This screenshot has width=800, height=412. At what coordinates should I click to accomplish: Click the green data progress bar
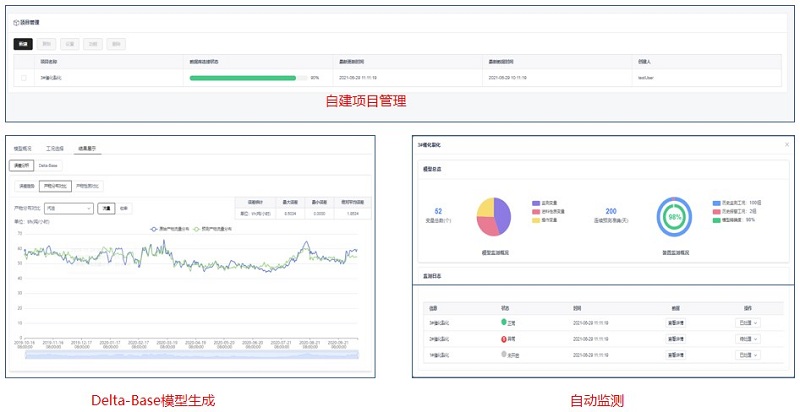(x=243, y=77)
